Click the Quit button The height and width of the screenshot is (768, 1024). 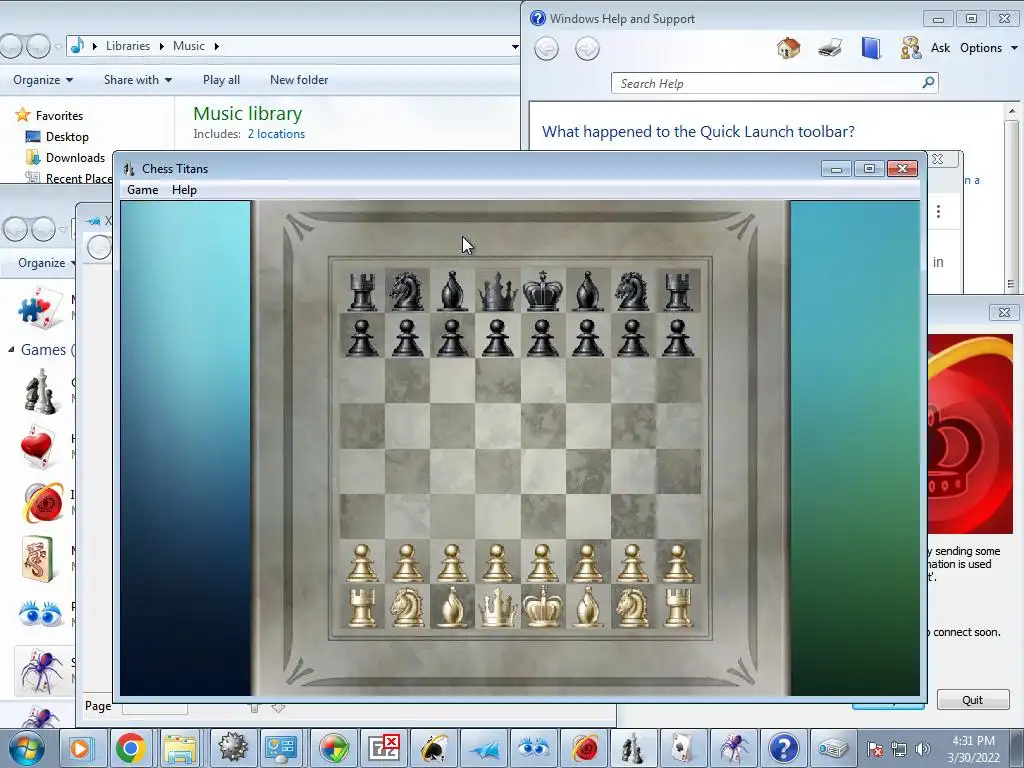[x=972, y=700]
